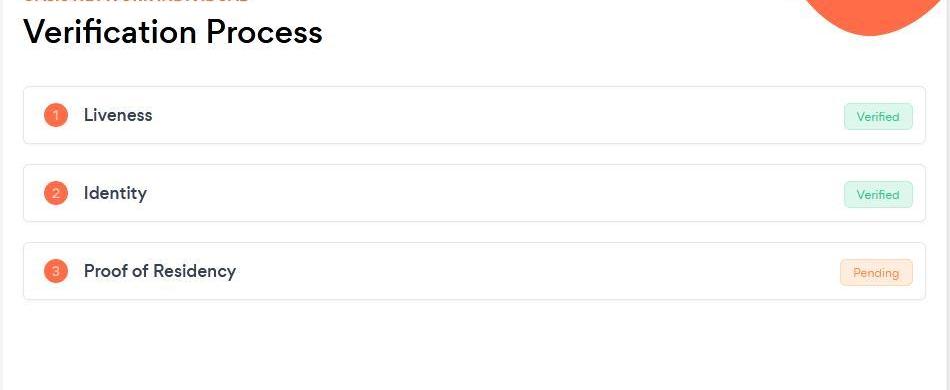Image resolution: width=950 pixels, height=390 pixels.
Task: Select the Liveness step label
Action: (118, 115)
